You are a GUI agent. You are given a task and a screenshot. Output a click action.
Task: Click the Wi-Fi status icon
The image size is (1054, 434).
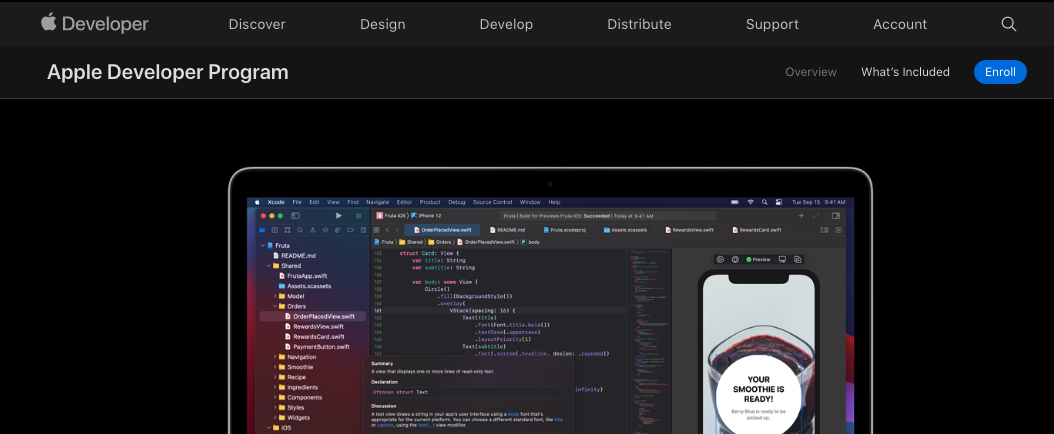click(751, 202)
